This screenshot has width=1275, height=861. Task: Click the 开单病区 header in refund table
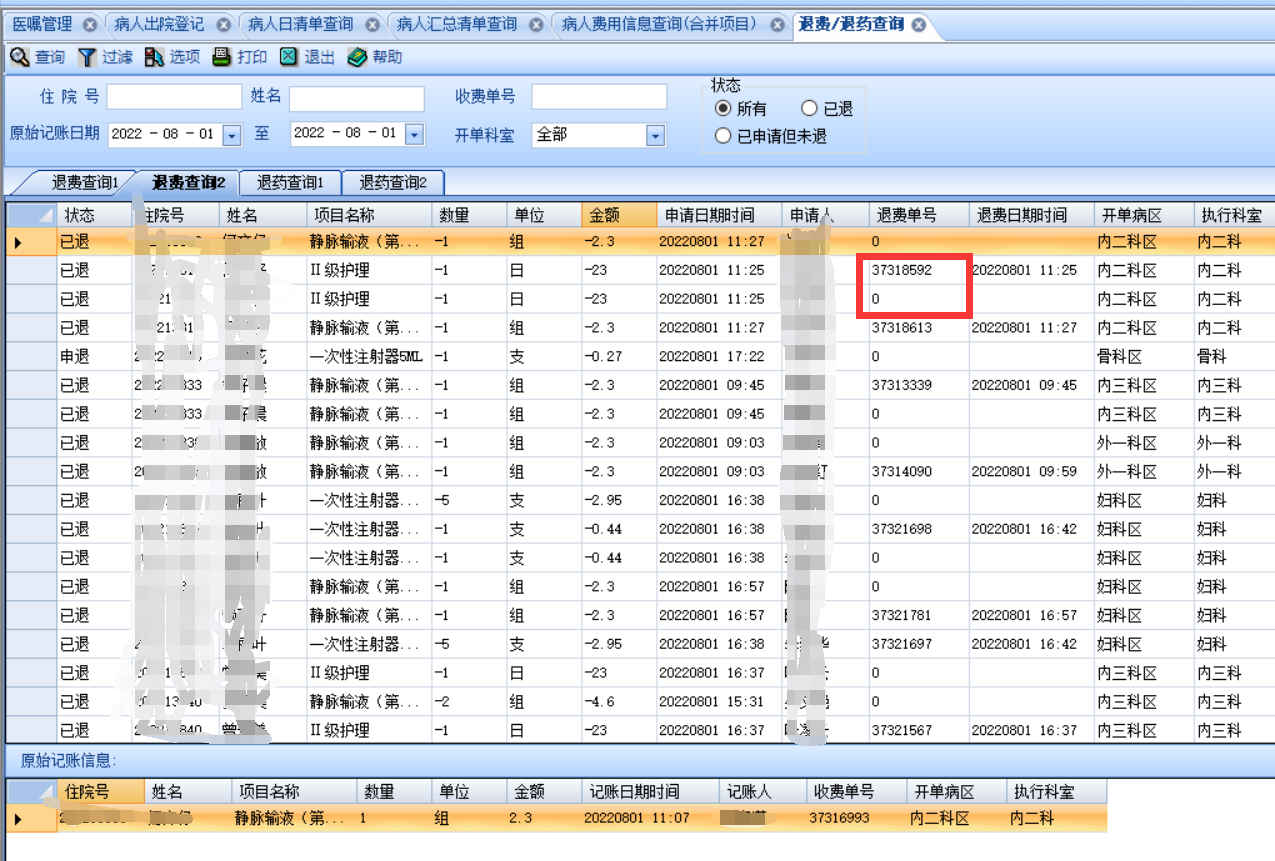[x=1144, y=215]
